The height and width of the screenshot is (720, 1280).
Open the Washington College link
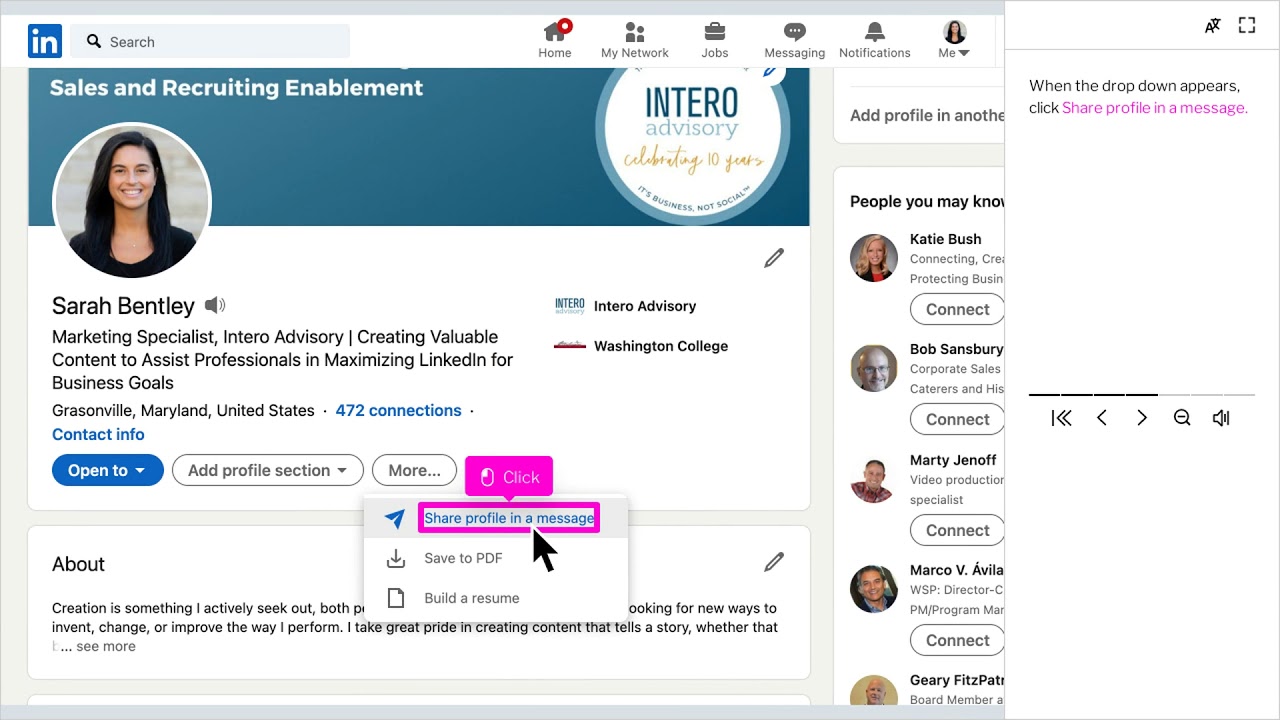pos(661,346)
